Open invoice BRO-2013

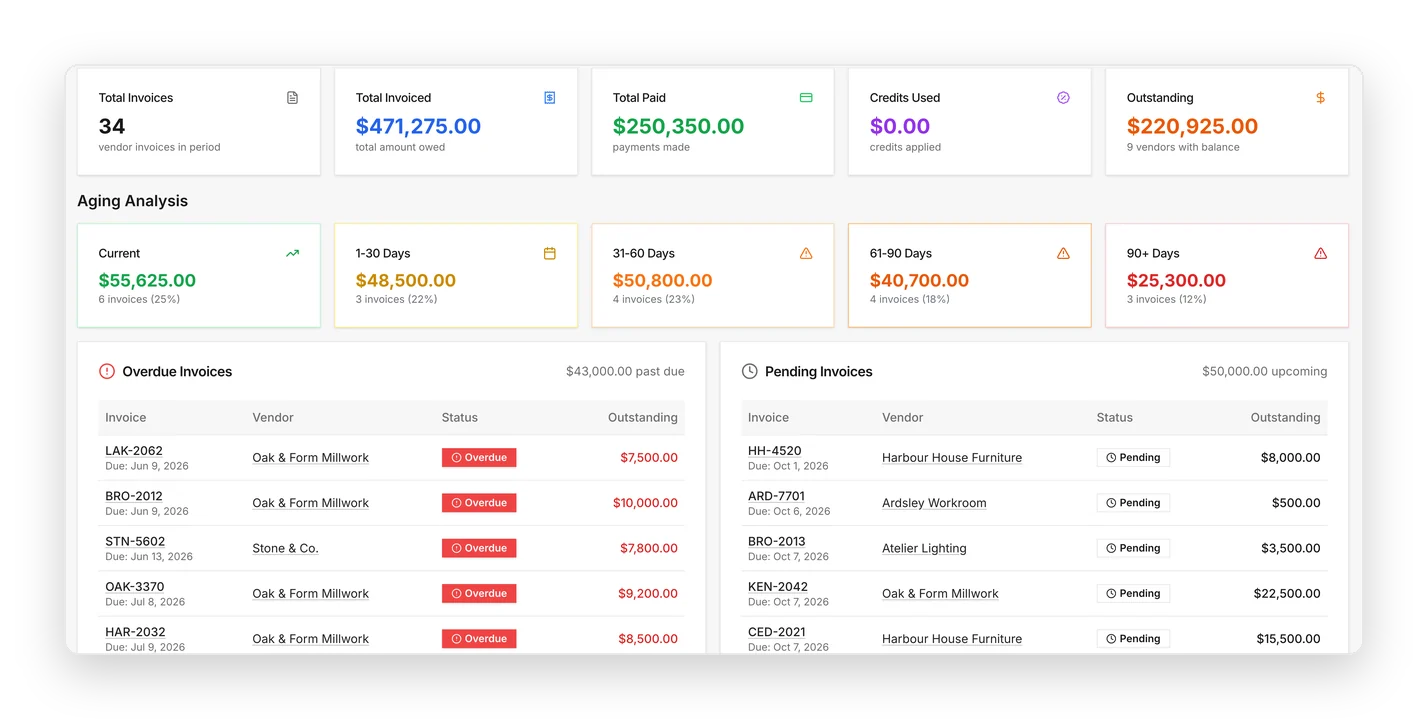point(777,541)
